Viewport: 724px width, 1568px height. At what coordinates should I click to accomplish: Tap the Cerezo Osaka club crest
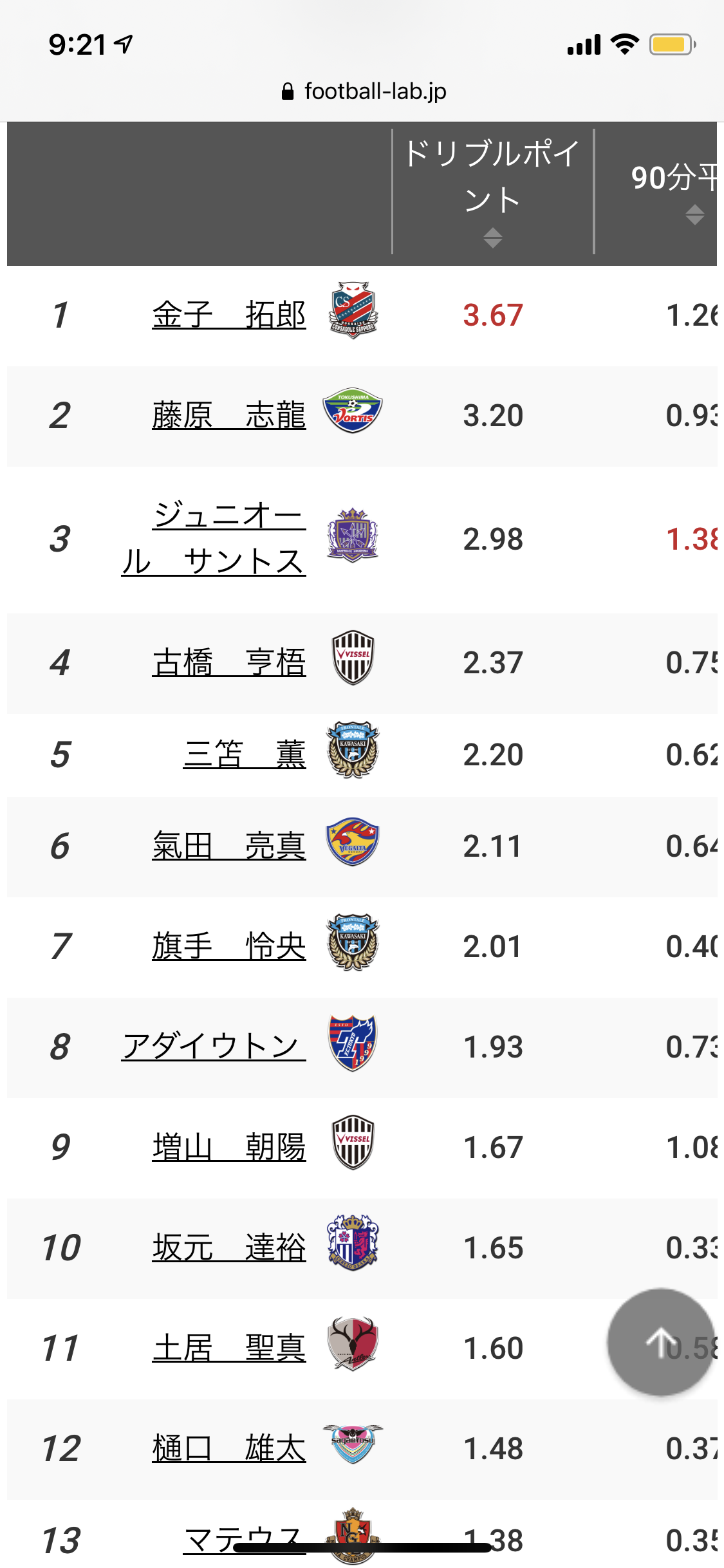pos(353,1243)
